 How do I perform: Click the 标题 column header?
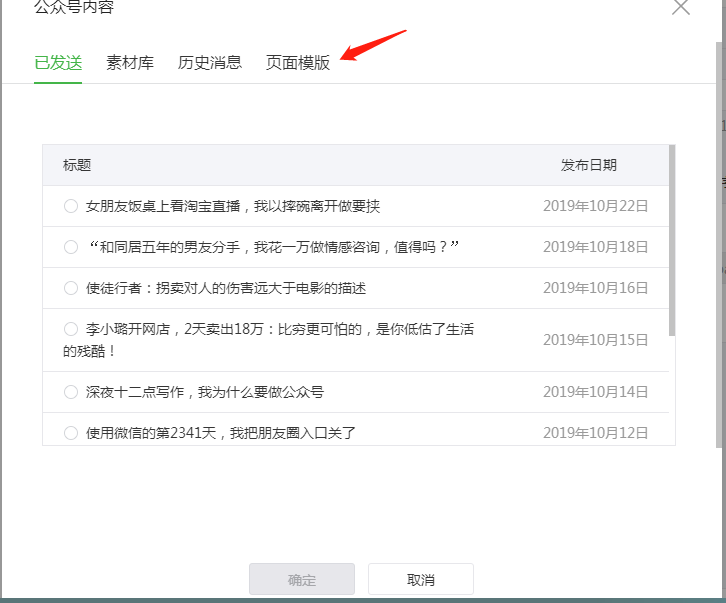coord(77,165)
